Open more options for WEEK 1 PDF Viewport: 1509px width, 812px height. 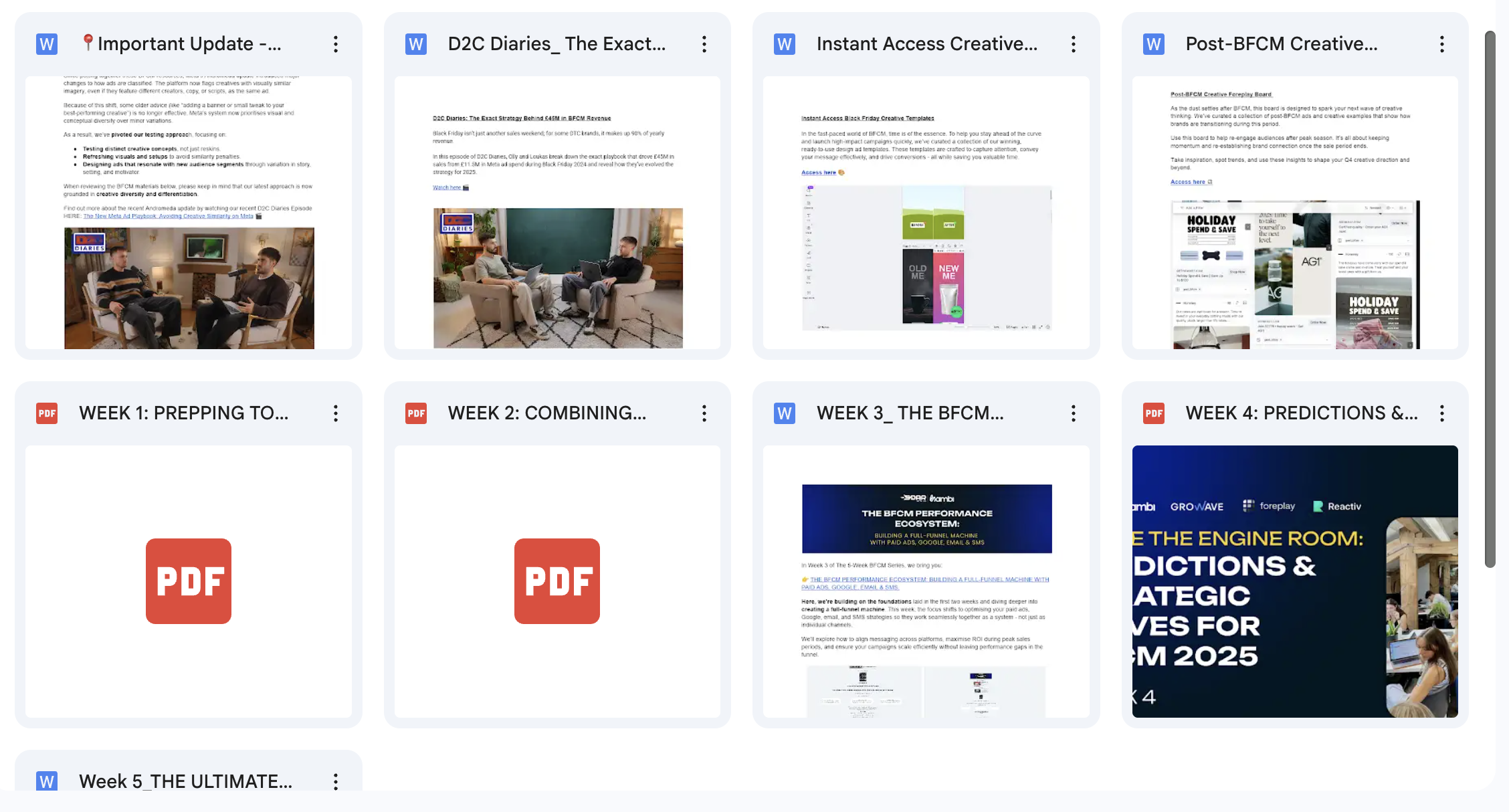click(336, 413)
